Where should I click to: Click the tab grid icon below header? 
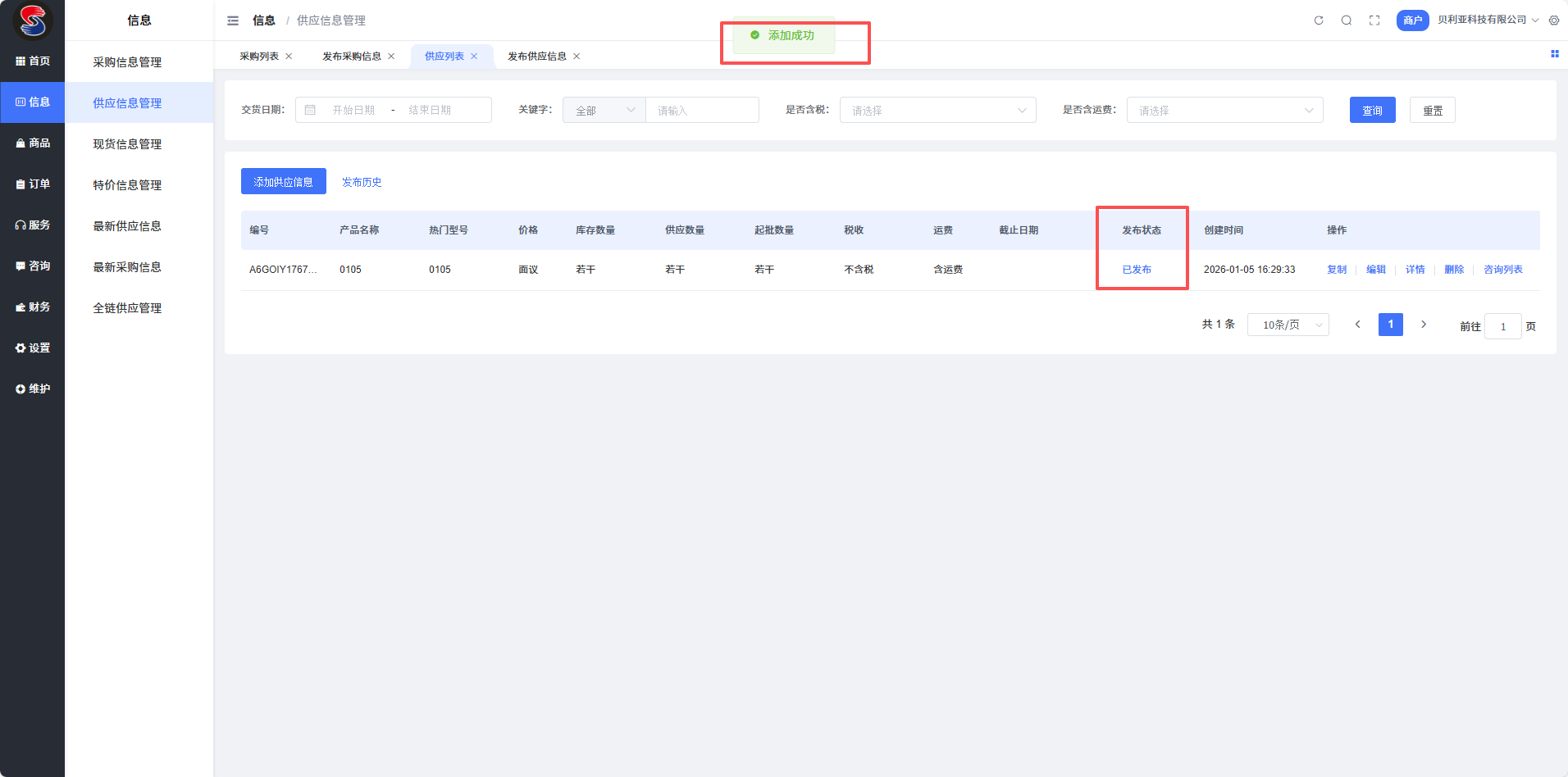[x=1554, y=54]
